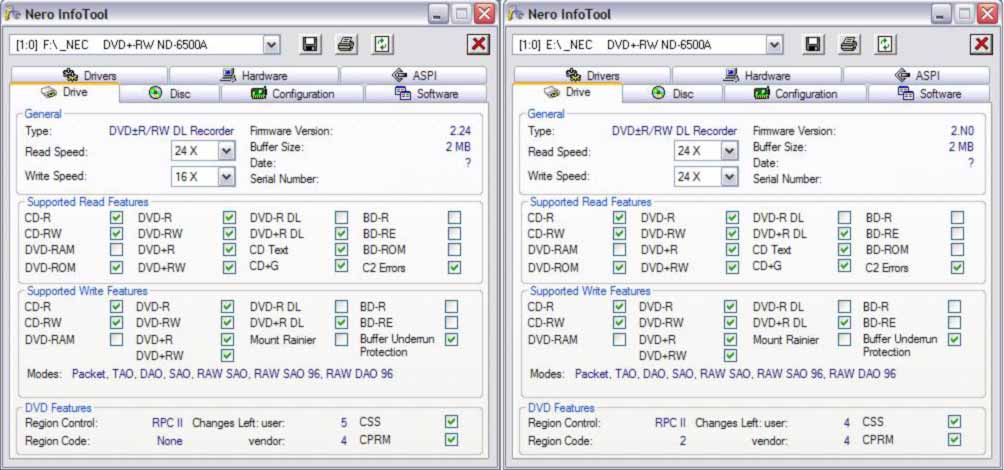The image size is (1004, 470).
Task: Expand Read Speed dropdown in left window
Action: pos(226,150)
